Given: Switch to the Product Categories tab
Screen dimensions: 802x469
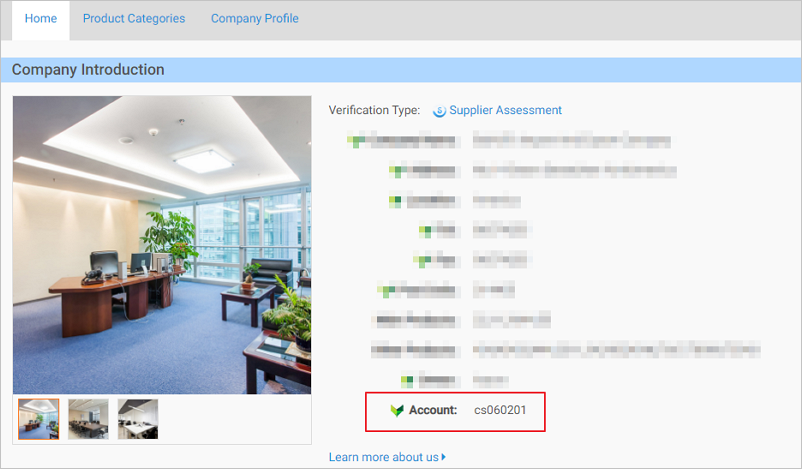Looking at the screenshot, I should coord(134,19).
